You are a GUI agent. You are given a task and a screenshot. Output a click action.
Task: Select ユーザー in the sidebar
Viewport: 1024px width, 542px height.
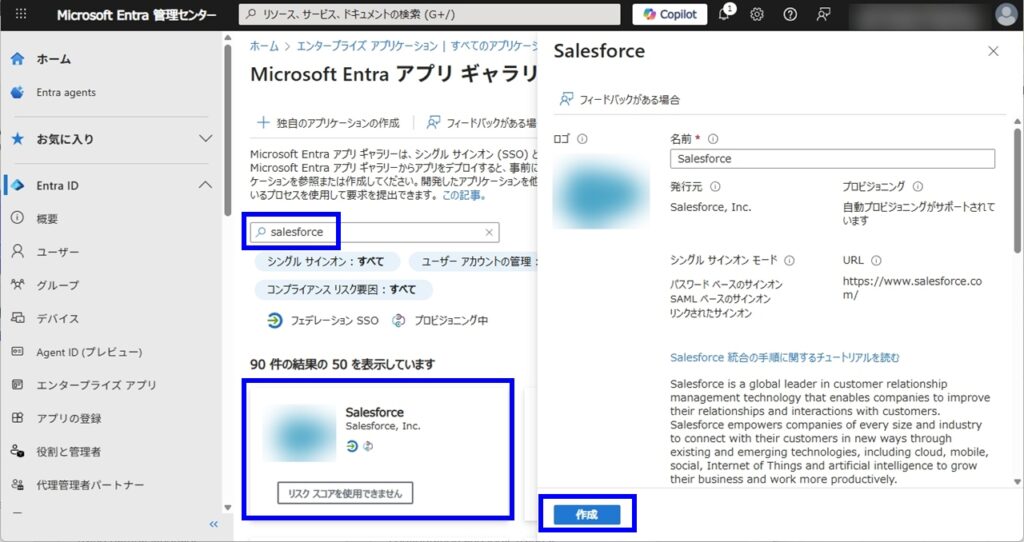[58, 252]
